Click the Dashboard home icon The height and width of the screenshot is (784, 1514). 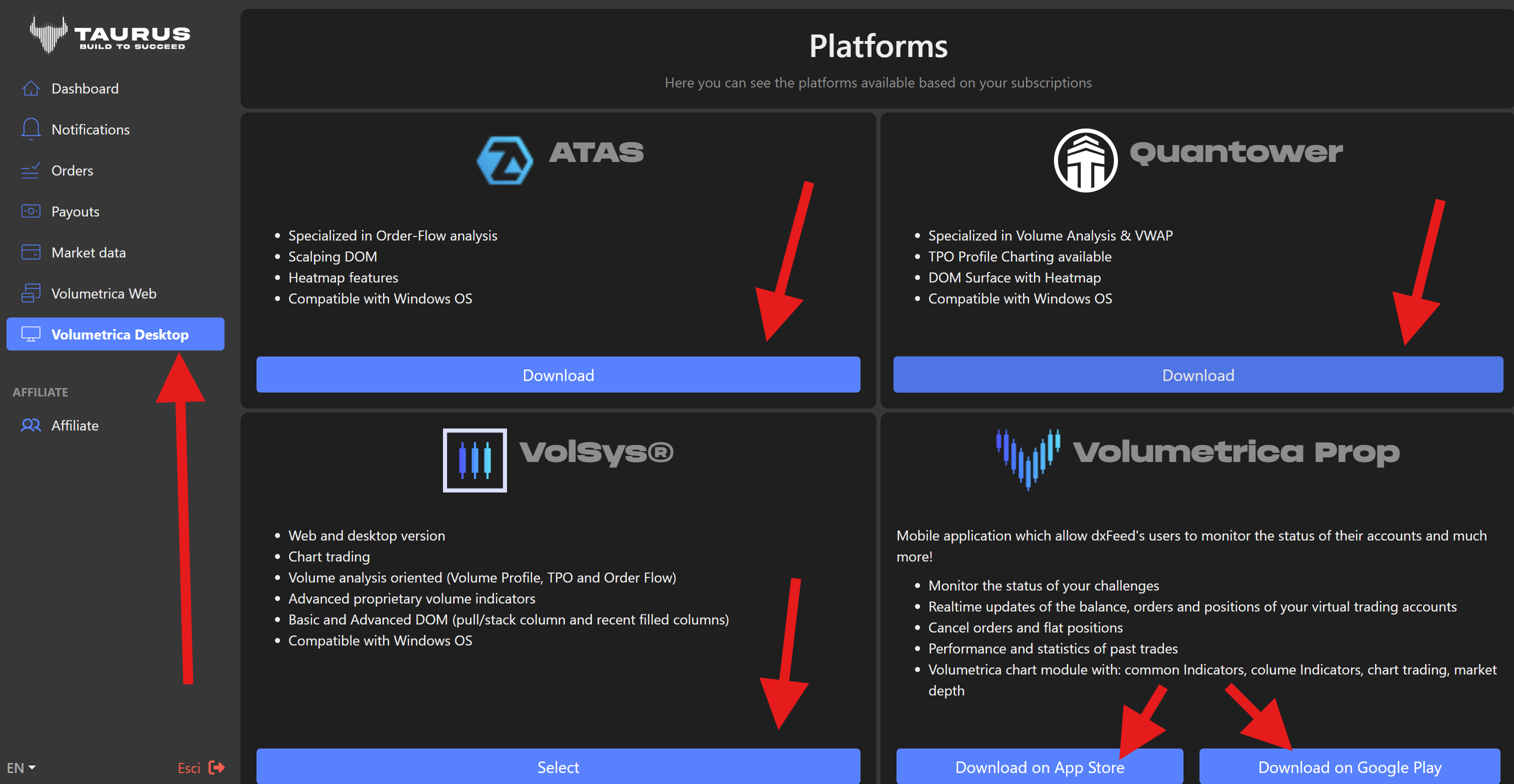pos(30,88)
